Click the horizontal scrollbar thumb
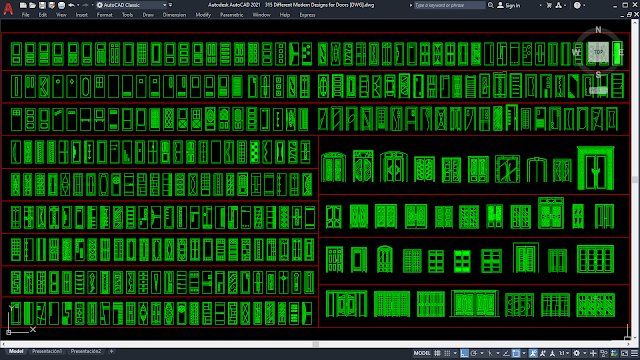The height and width of the screenshot is (360, 640). pyautogui.click(x=316, y=344)
